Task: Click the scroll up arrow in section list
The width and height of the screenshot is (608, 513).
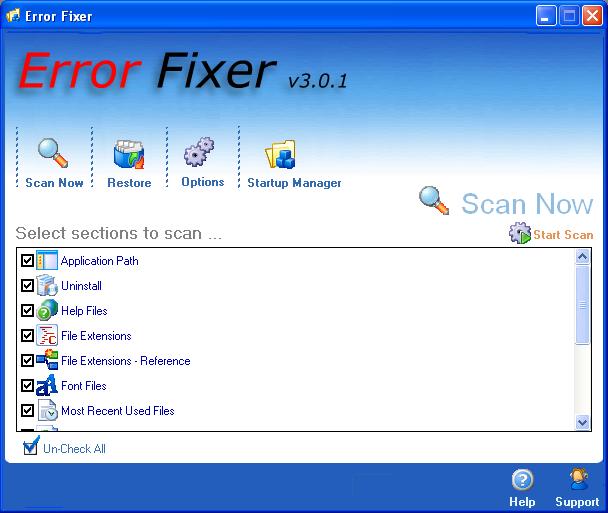Action: pos(582,257)
